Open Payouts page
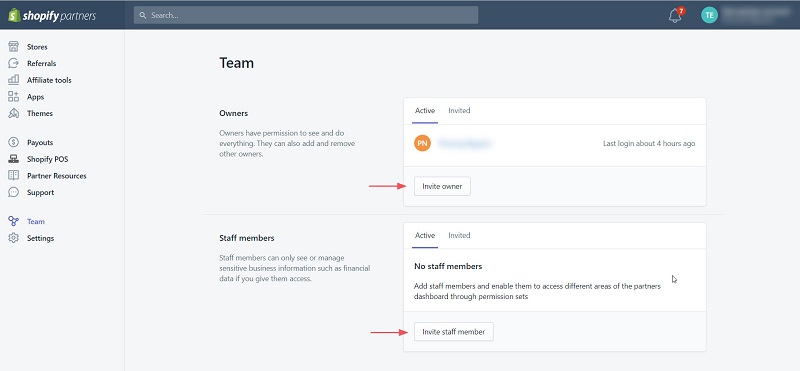The image size is (800, 371). (x=40, y=142)
